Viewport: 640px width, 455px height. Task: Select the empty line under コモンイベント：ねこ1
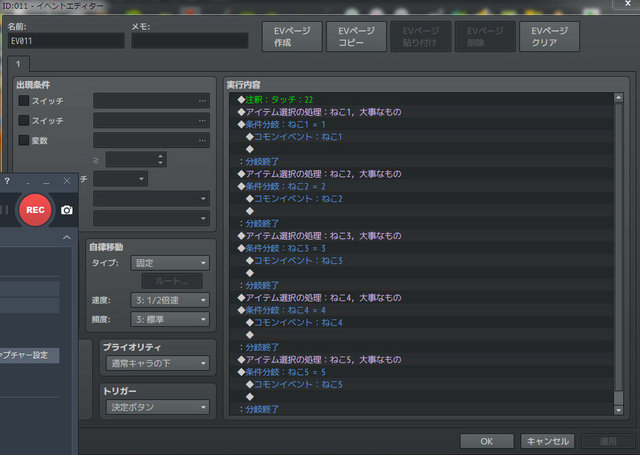(x=422, y=149)
